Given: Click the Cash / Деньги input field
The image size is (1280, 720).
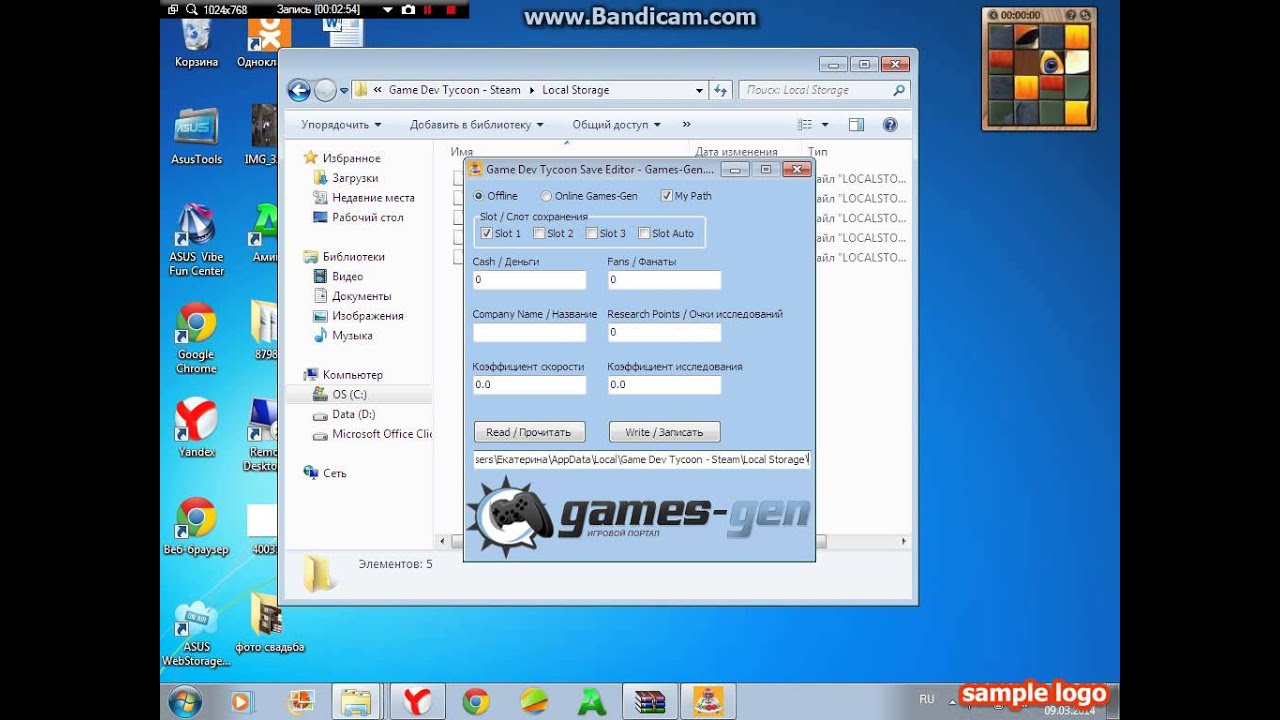Looking at the screenshot, I should (529, 280).
